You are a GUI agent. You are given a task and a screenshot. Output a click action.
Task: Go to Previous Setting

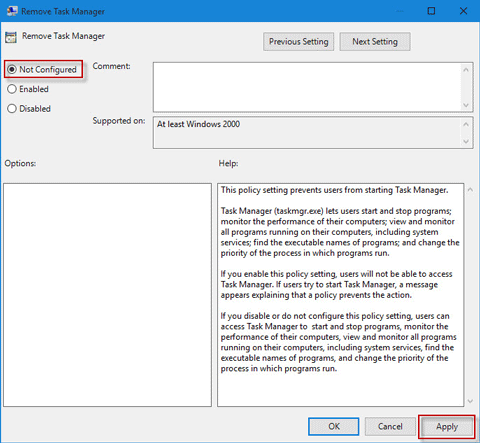click(298, 42)
